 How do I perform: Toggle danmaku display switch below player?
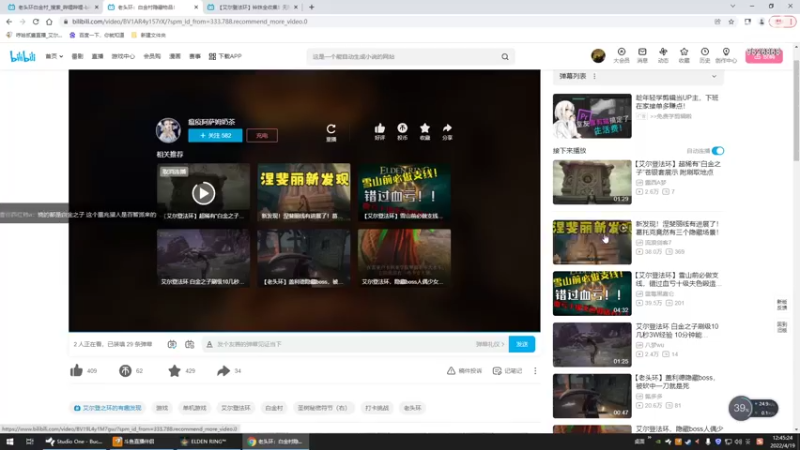coord(172,344)
